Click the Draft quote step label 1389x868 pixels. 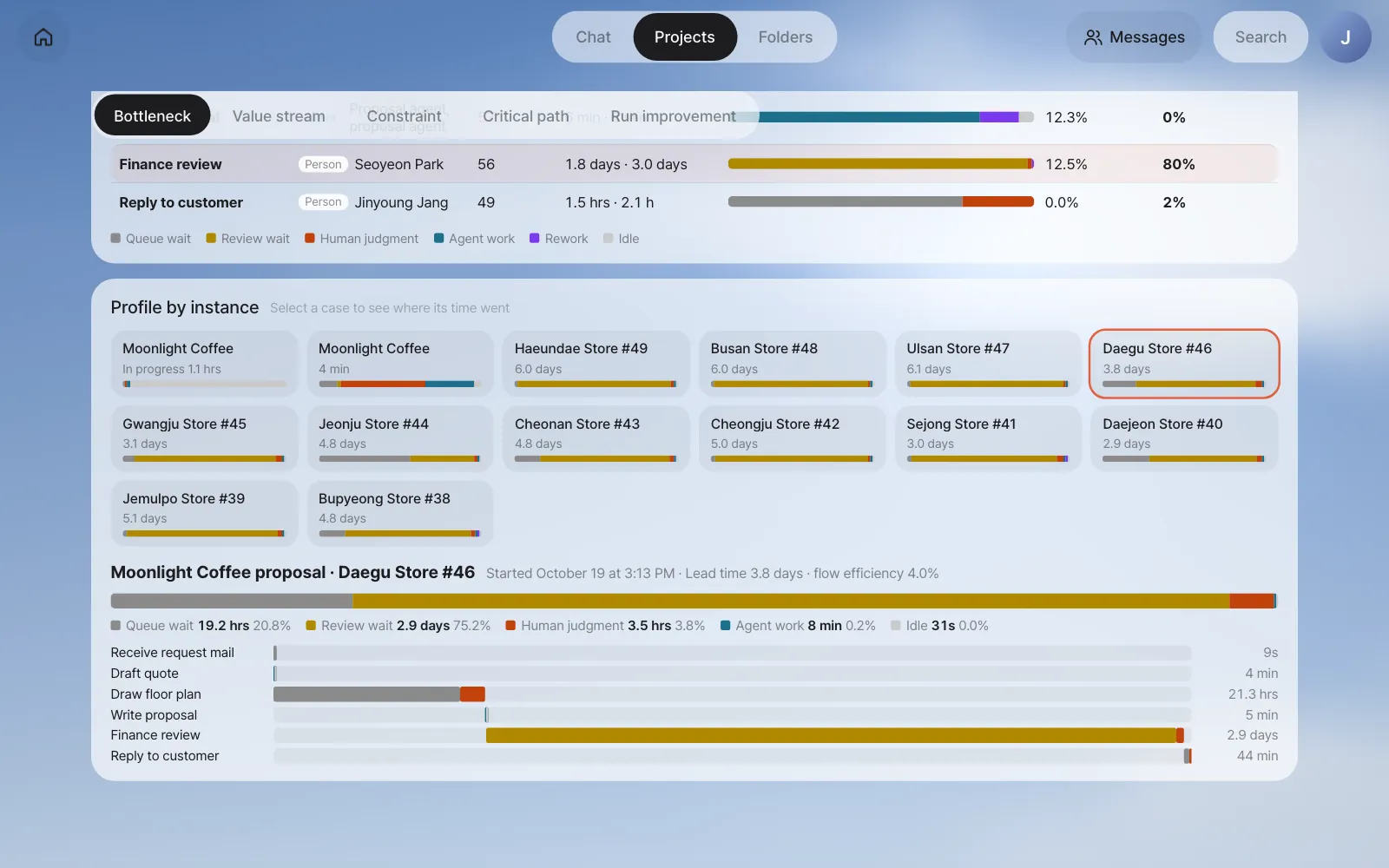(x=144, y=673)
